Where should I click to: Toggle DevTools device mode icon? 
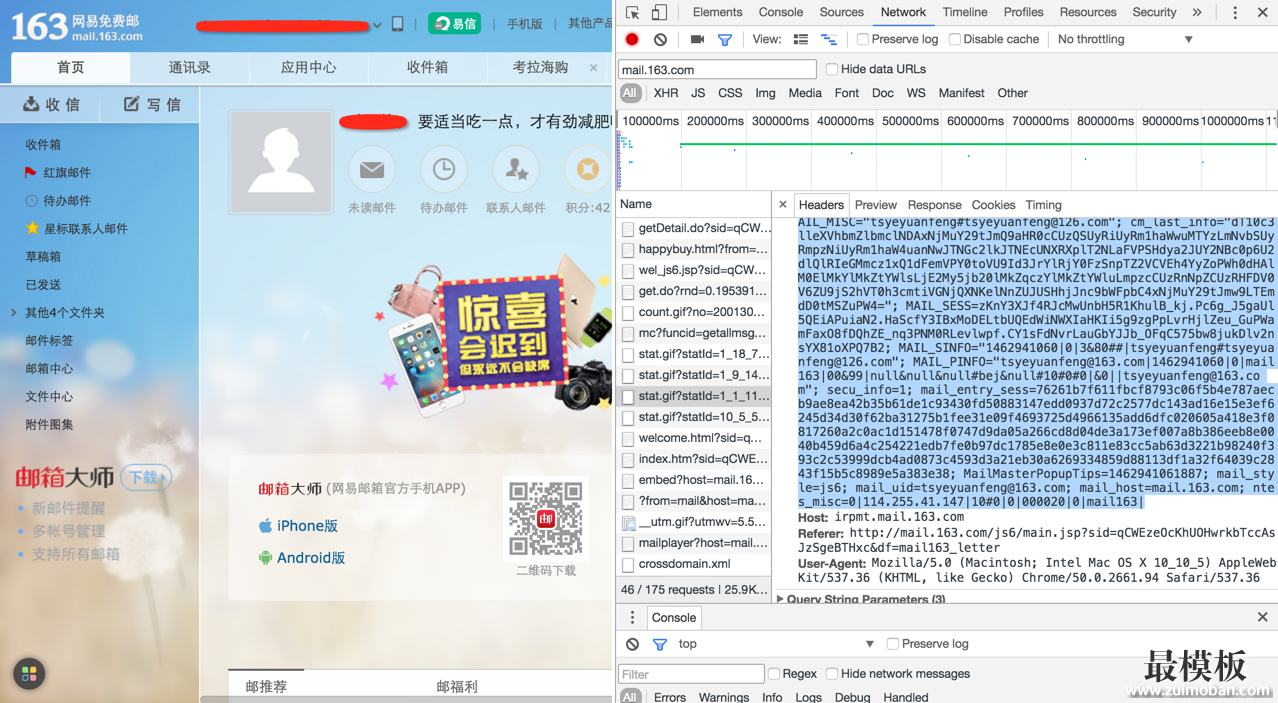[659, 13]
